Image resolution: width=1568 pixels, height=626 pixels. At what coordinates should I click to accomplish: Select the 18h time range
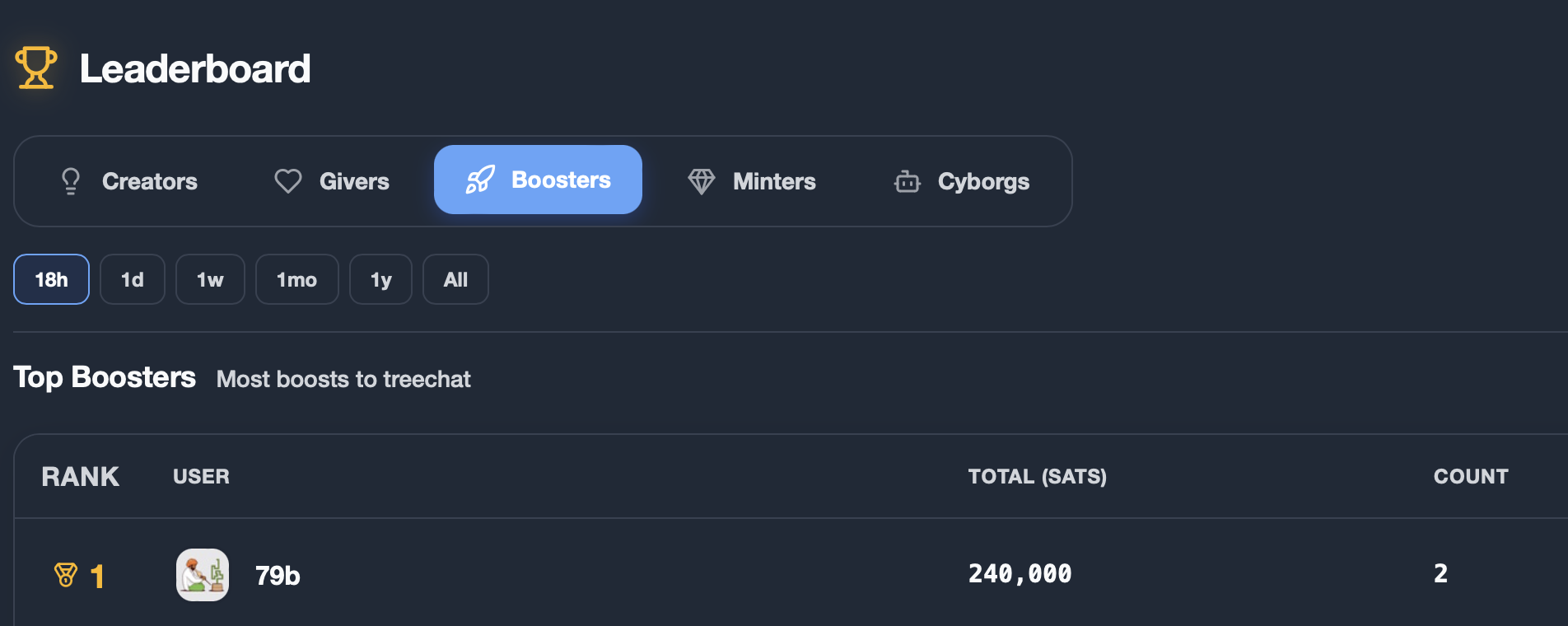pos(51,279)
